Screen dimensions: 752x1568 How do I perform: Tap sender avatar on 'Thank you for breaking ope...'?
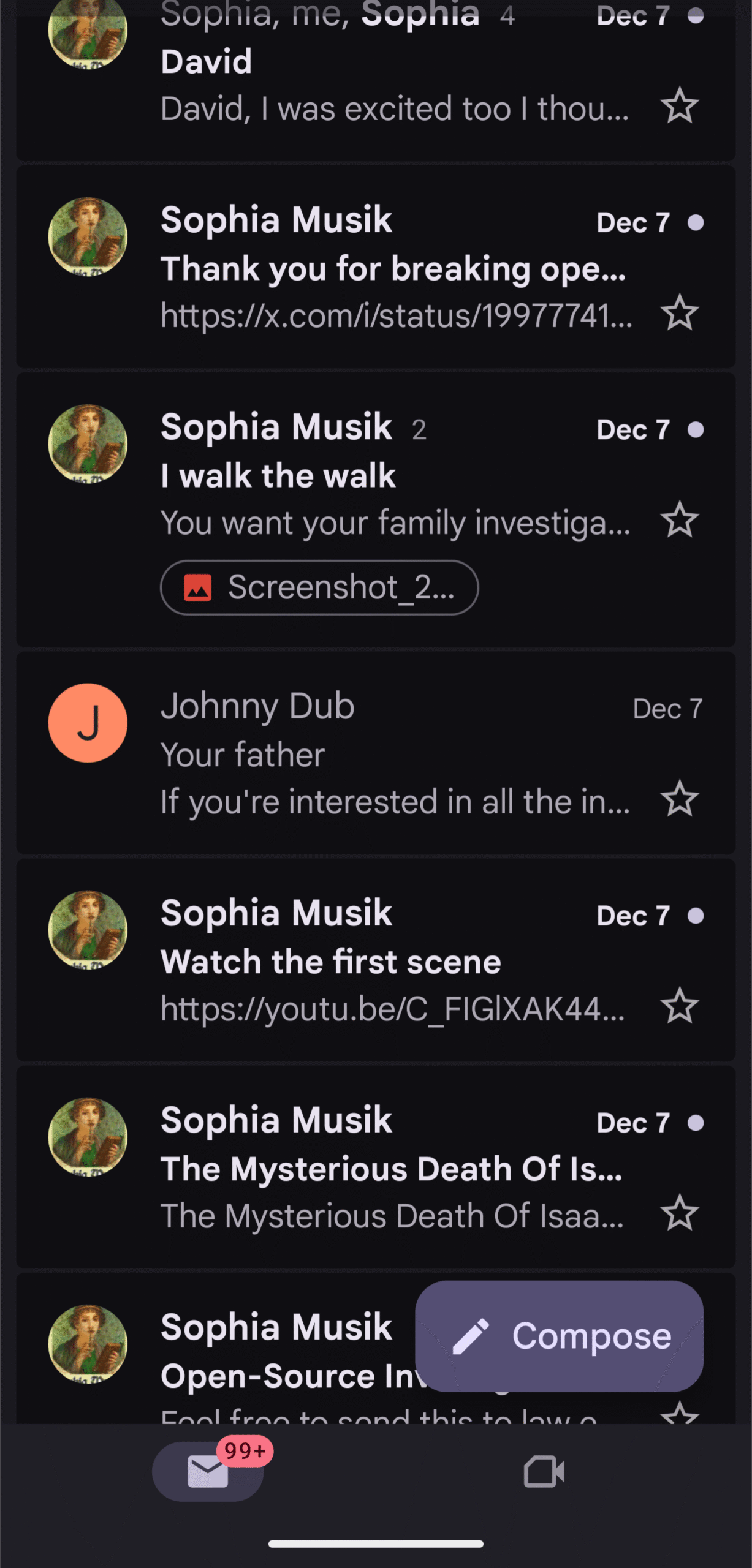(x=88, y=236)
